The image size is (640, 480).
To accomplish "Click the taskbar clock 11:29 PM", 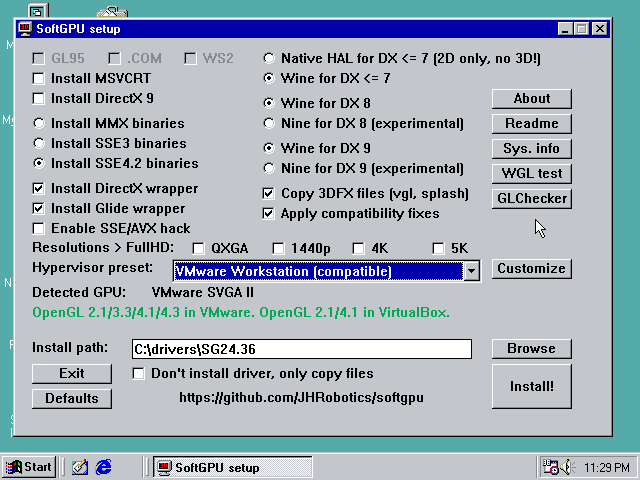I will [x=607, y=467].
